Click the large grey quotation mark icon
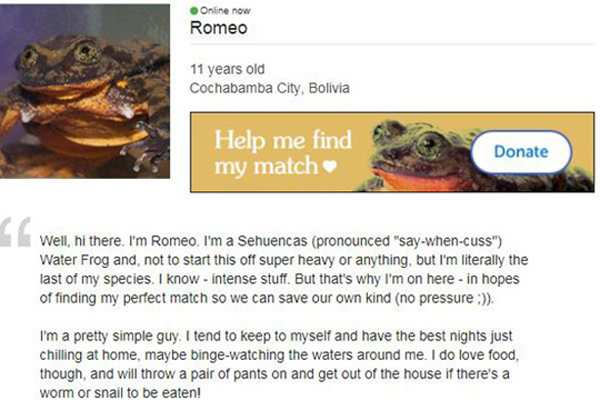Screen dimensions: 600x400 (x=15, y=232)
